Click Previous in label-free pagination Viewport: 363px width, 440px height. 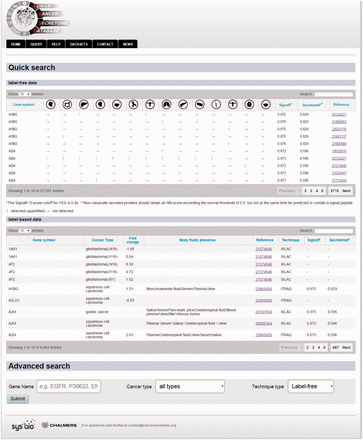(x=287, y=191)
